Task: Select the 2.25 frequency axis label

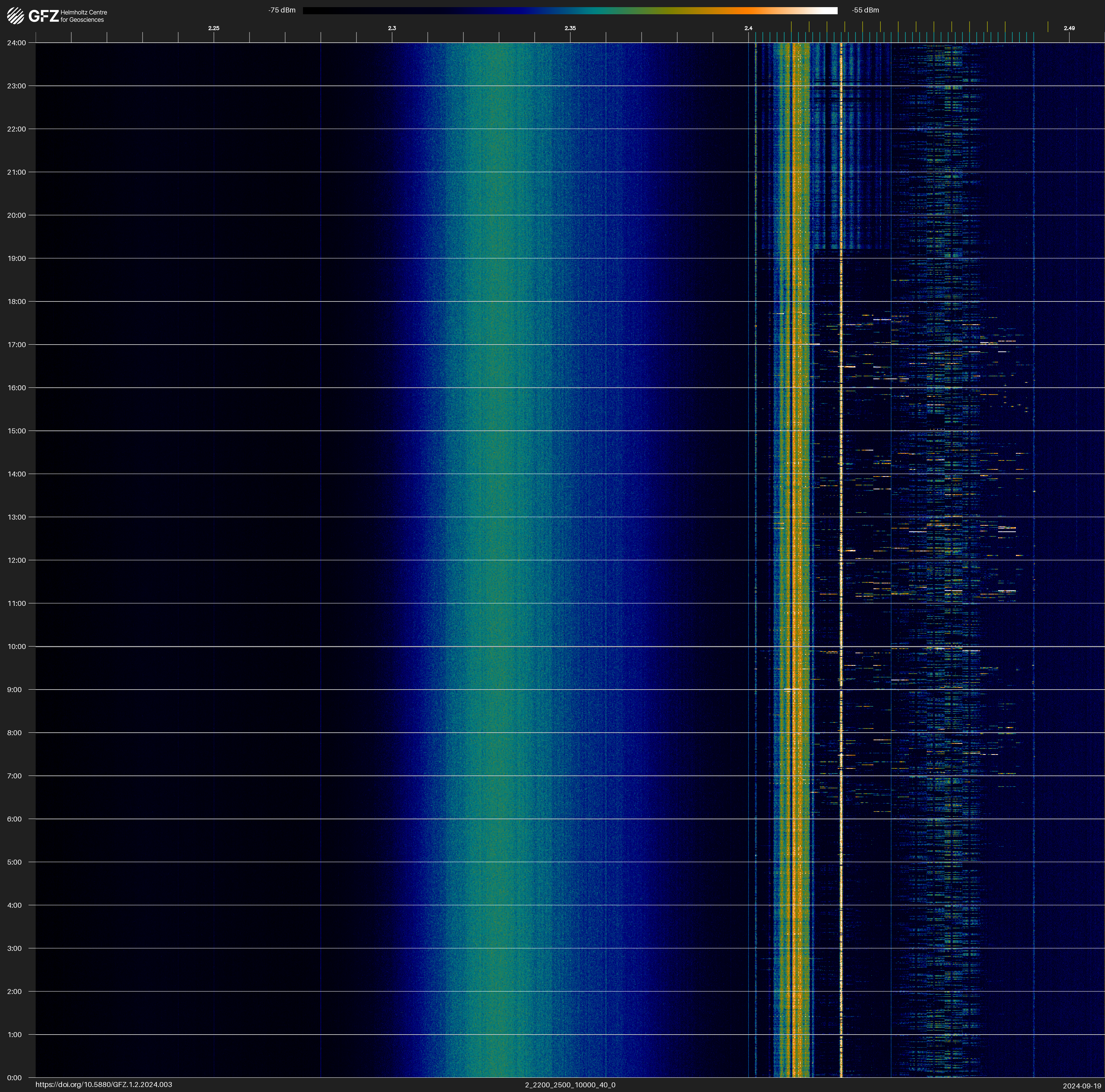Action: point(213,28)
